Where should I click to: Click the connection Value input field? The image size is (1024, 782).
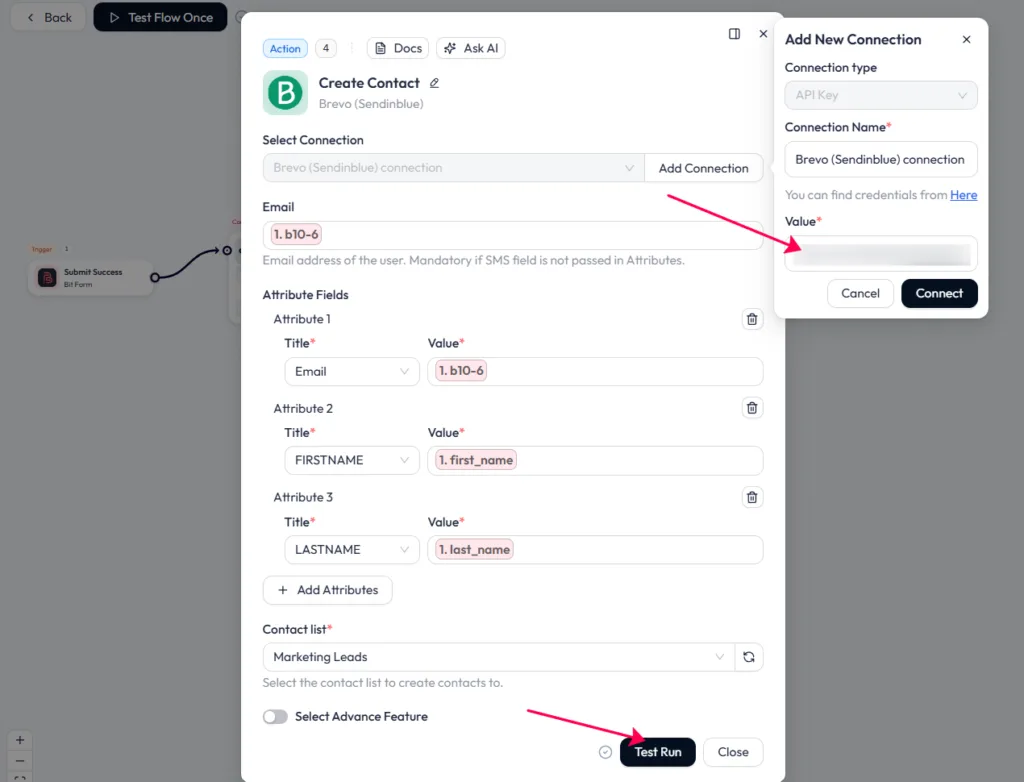(880, 253)
